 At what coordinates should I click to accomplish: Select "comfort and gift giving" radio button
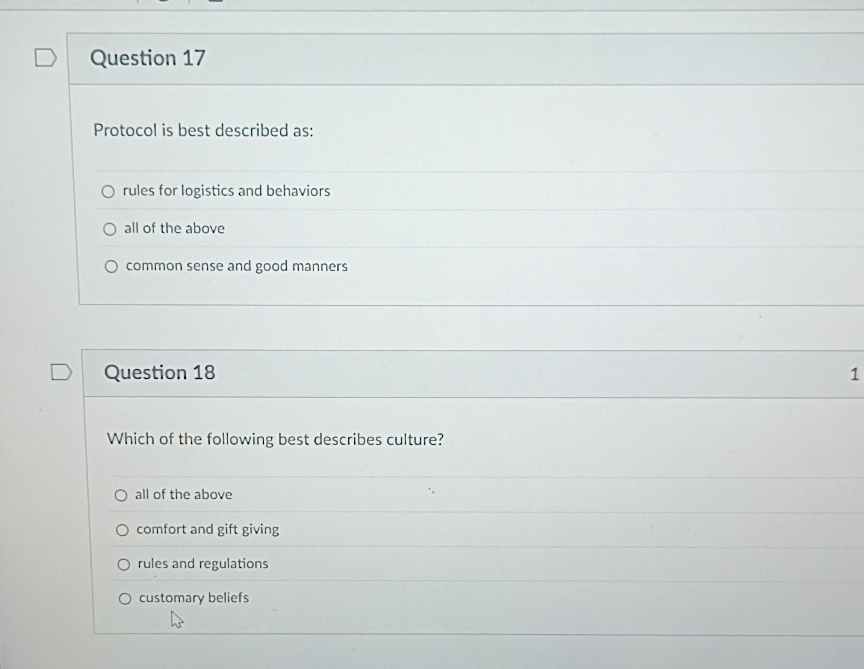coord(122,530)
